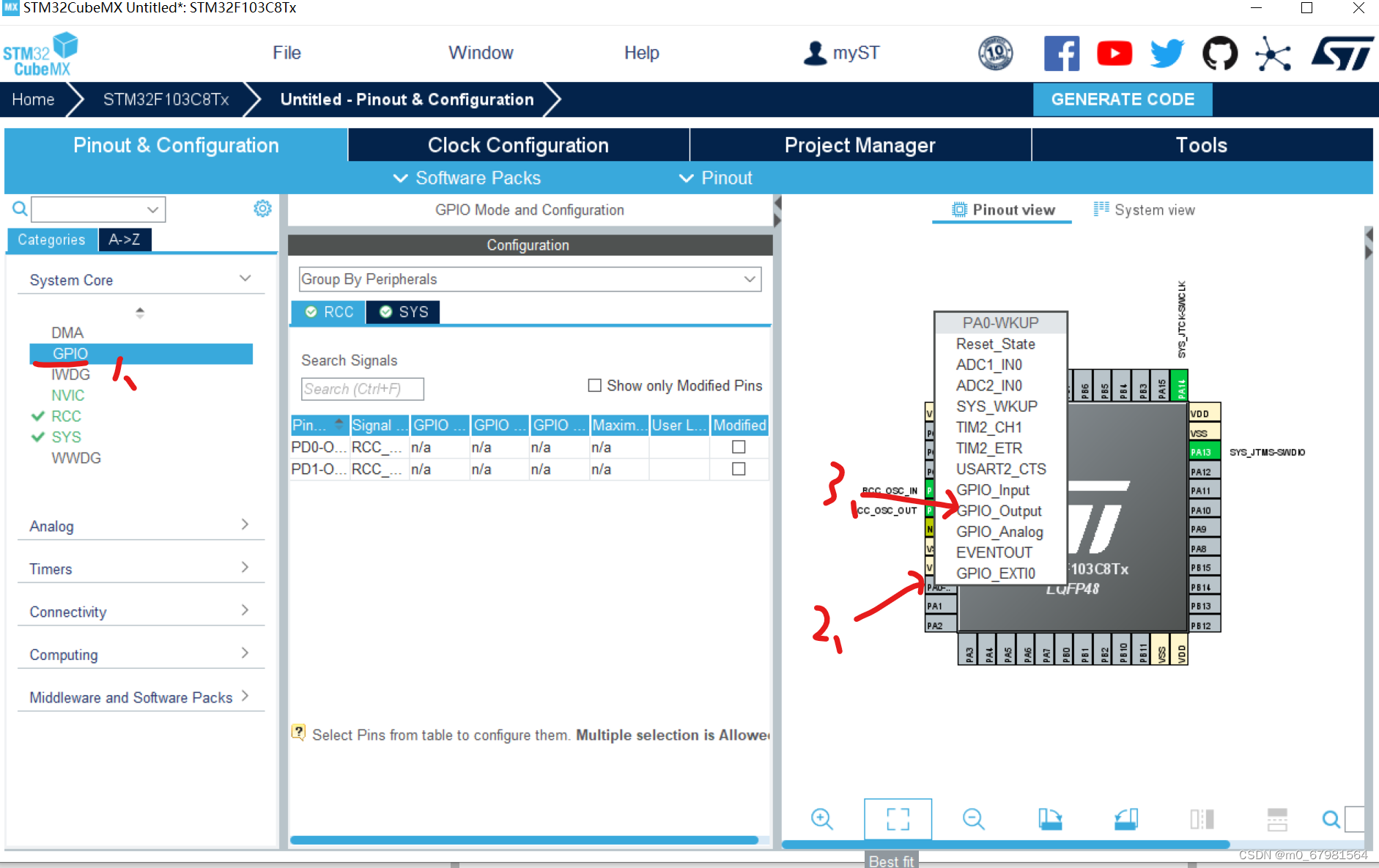Switch to A->Z sorting tab
The width and height of the screenshot is (1379, 868).
[x=125, y=240]
